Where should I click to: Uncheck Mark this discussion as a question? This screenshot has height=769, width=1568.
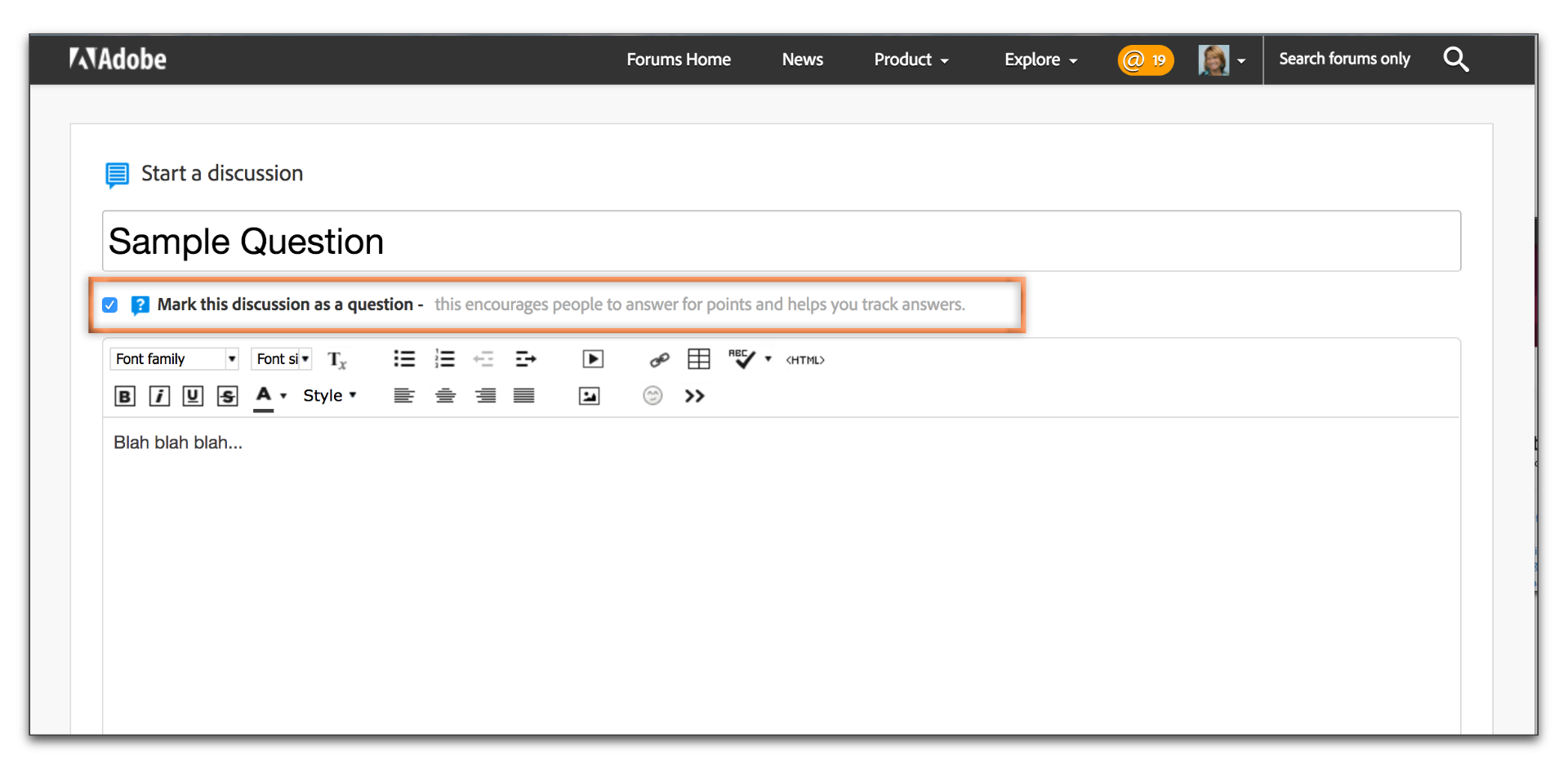pyautogui.click(x=110, y=305)
